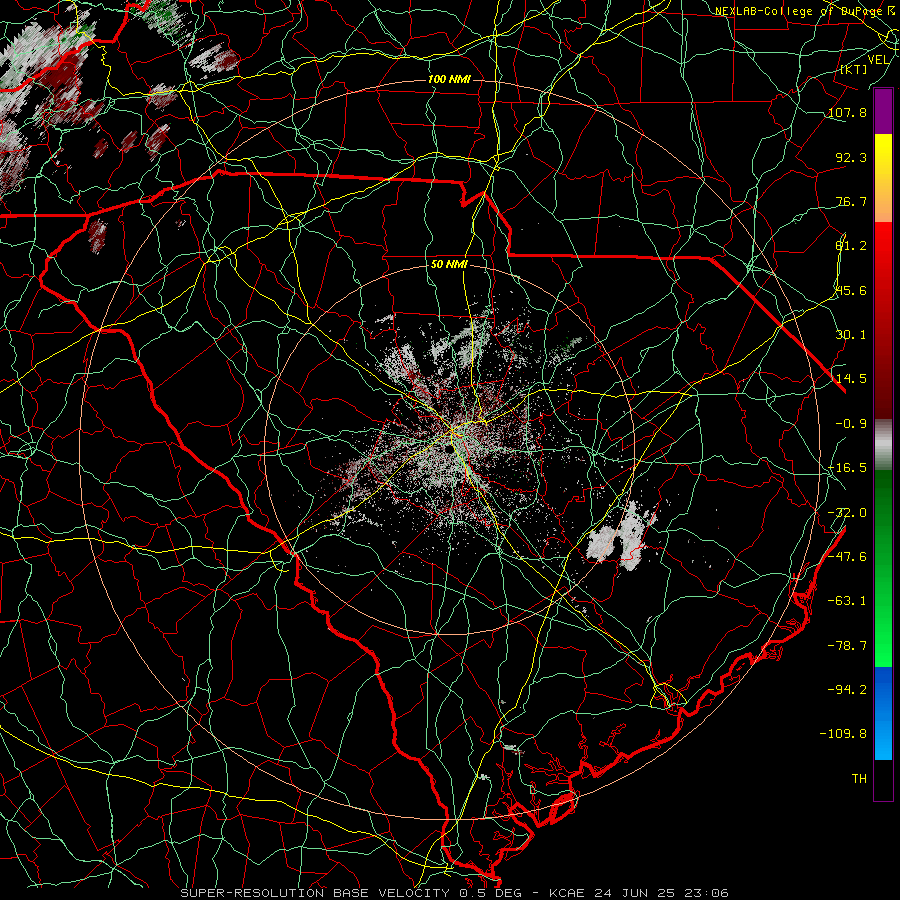Click the 30.1 legend value

[851, 335]
